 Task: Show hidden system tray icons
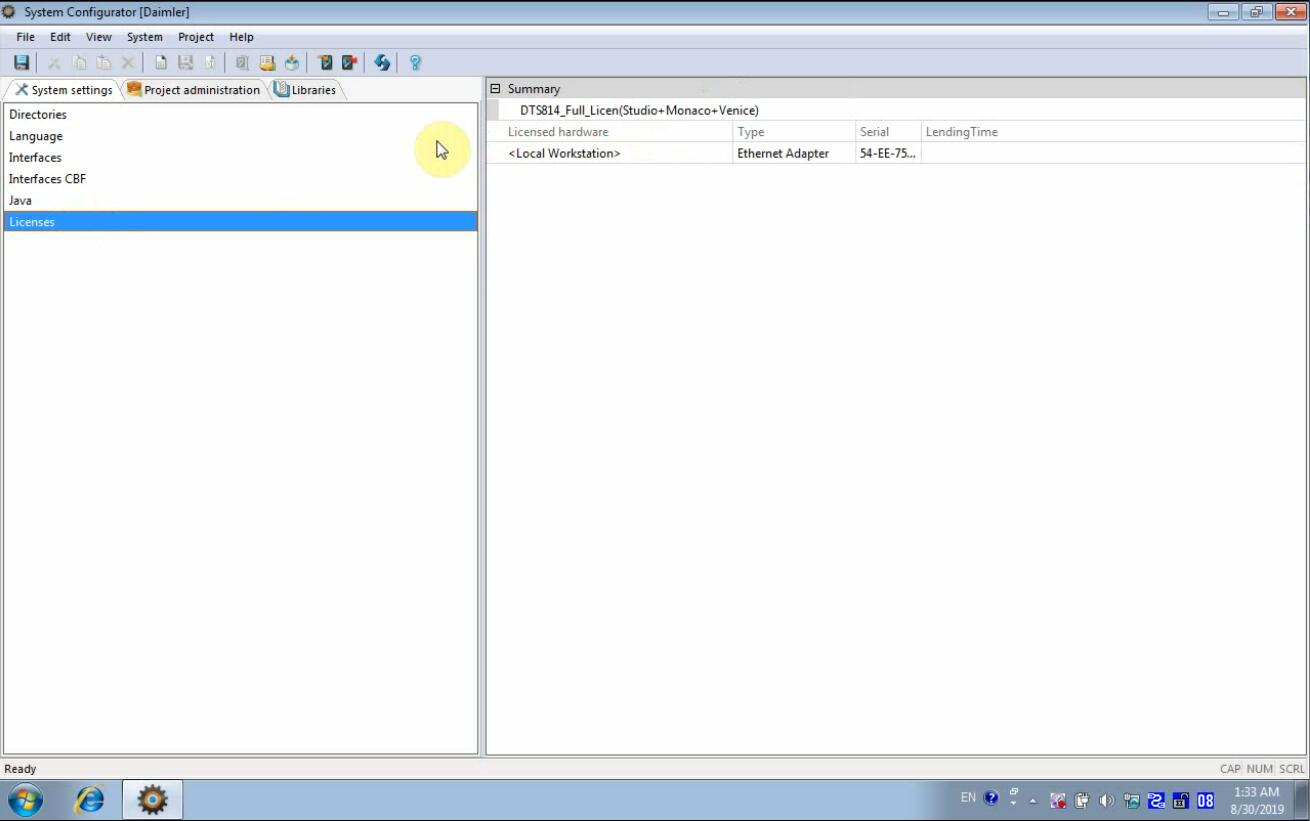click(1033, 801)
